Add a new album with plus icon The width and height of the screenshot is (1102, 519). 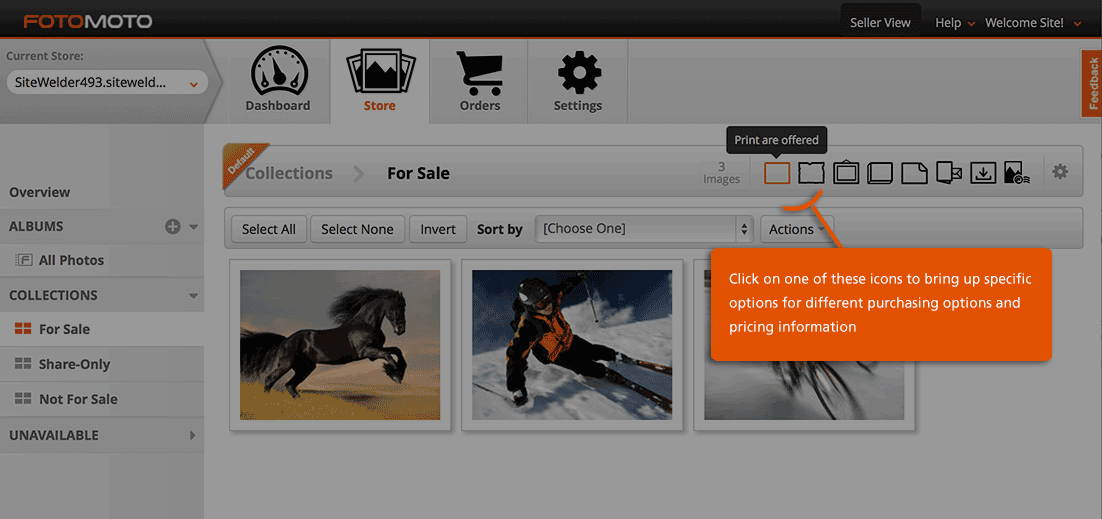[x=172, y=227]
